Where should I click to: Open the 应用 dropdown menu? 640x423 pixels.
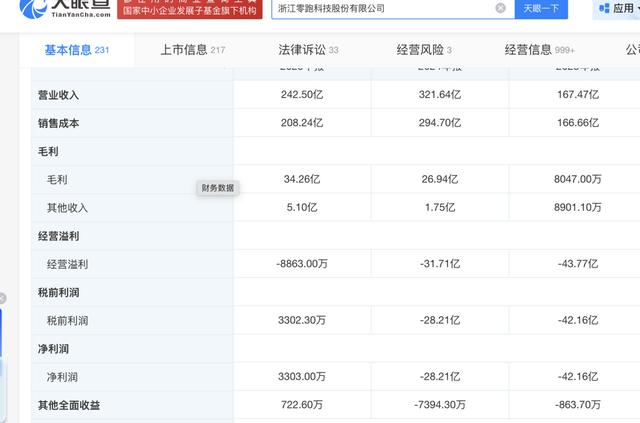(x=624, y=9)
